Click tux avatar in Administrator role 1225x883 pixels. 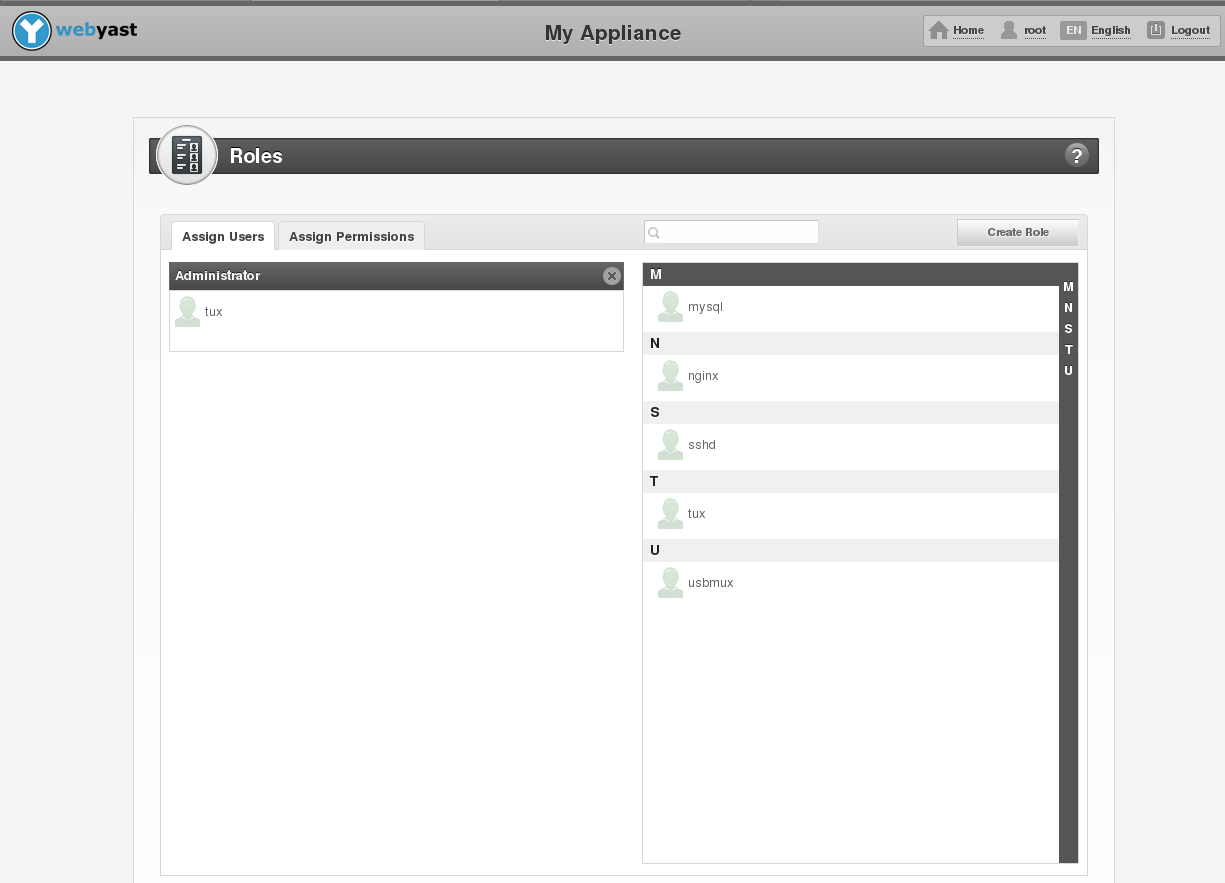tap(187, 312)
